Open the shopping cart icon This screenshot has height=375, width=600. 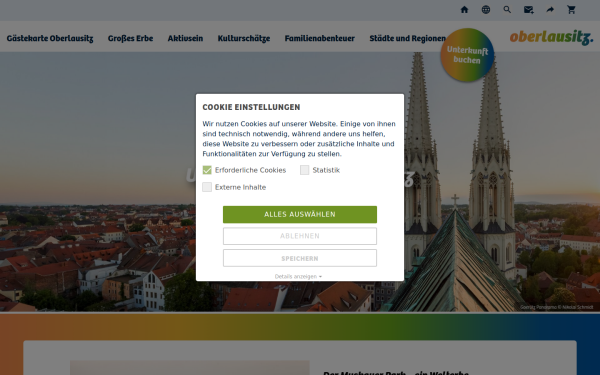[x=571, y=10]
